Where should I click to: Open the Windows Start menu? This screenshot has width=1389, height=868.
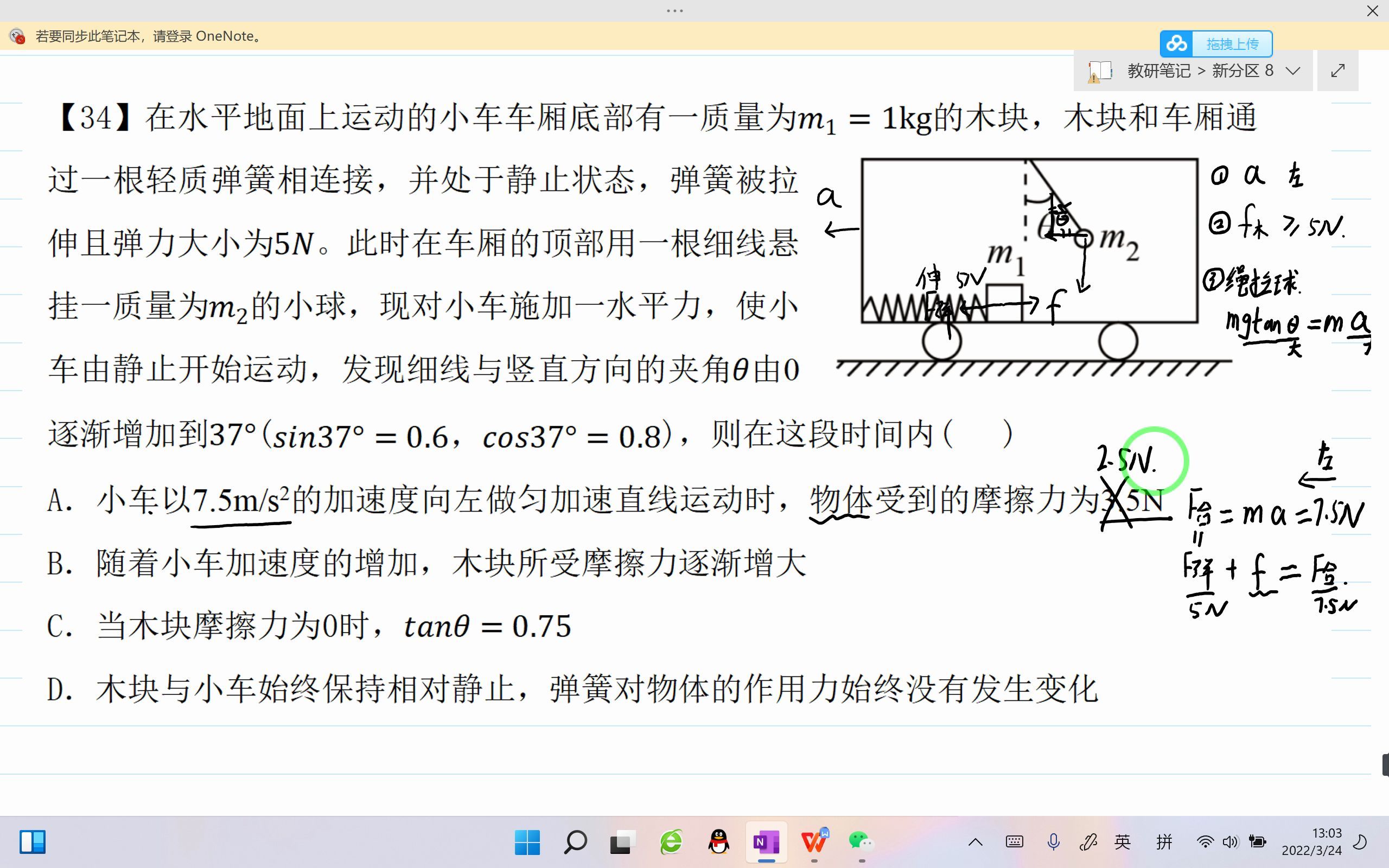527,841
